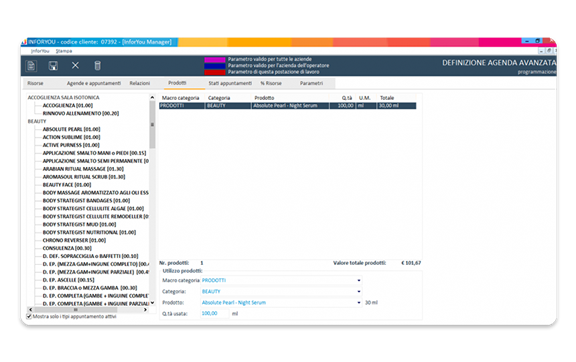Click the new document toolbar icon

31,66
